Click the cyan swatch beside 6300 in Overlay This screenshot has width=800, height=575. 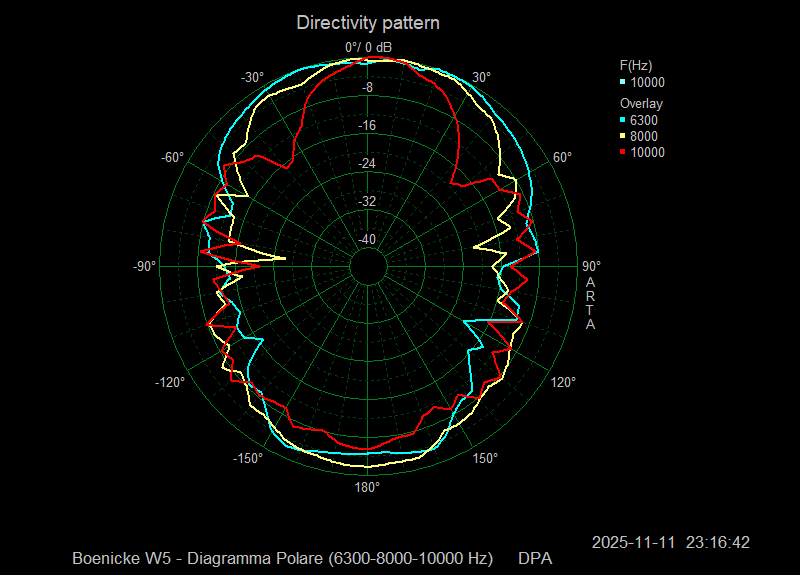coord(623,120)
